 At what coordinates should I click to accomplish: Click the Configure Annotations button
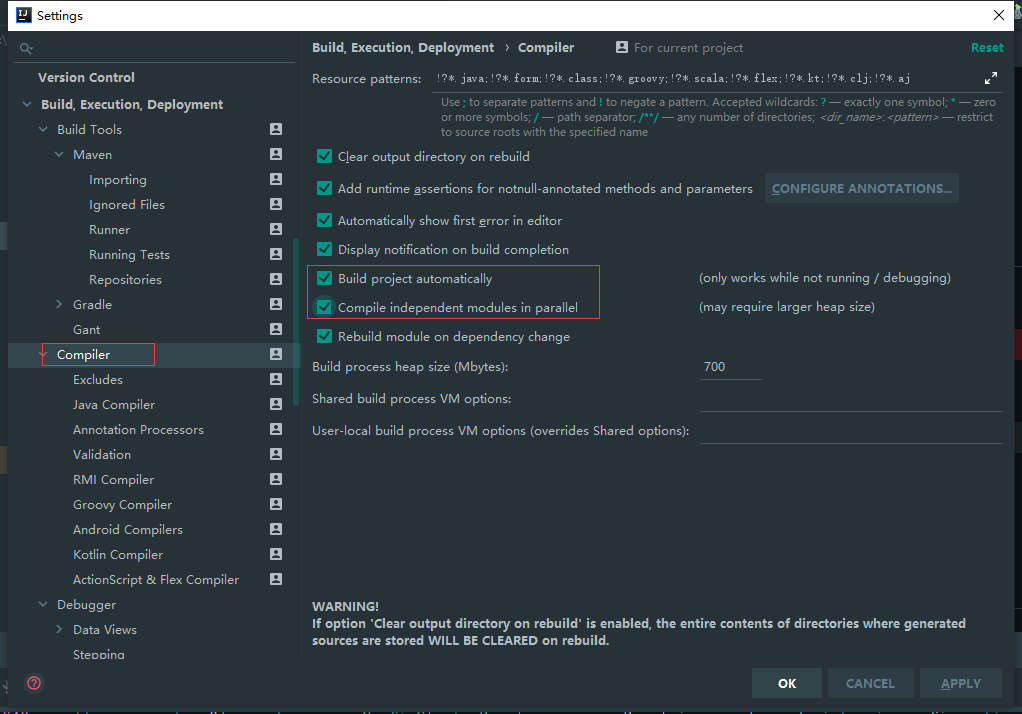pos(862,188)
